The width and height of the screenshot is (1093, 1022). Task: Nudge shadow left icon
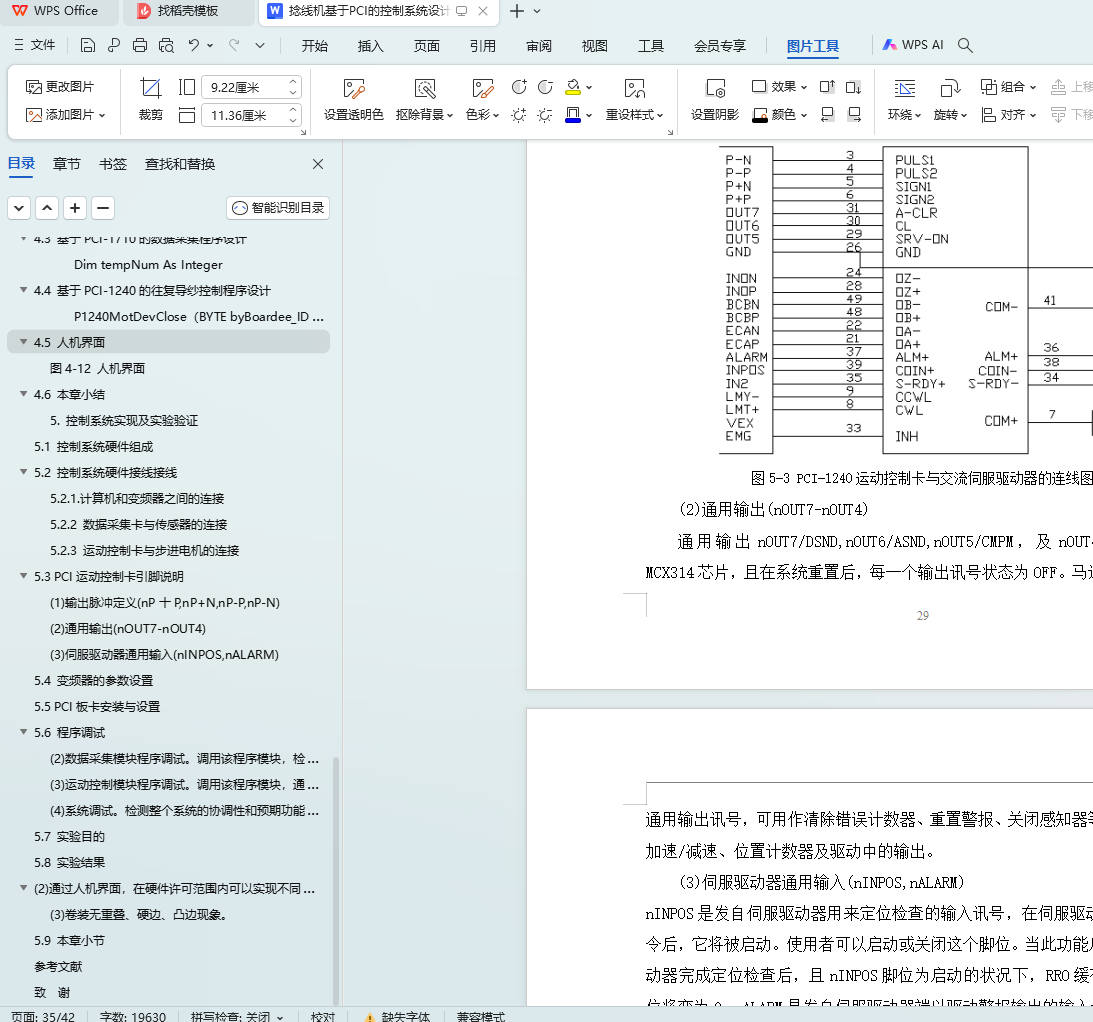(827, 114)
